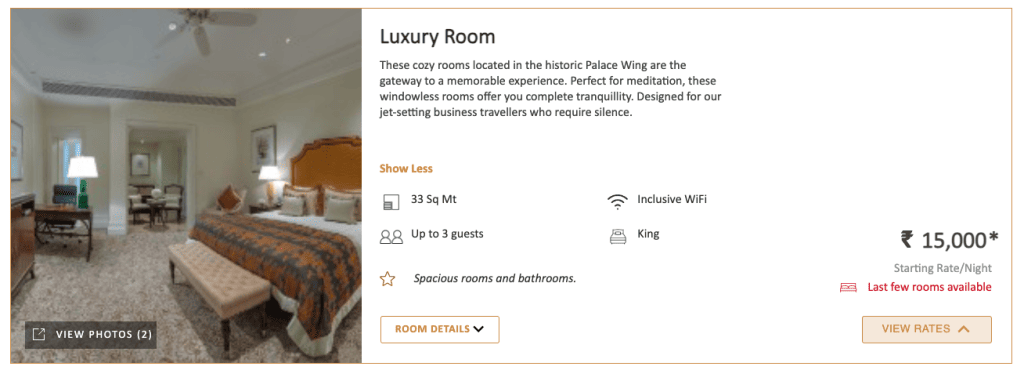Click the Up to 3 guests label
The image size is (1024, 370).
[447, 234]
